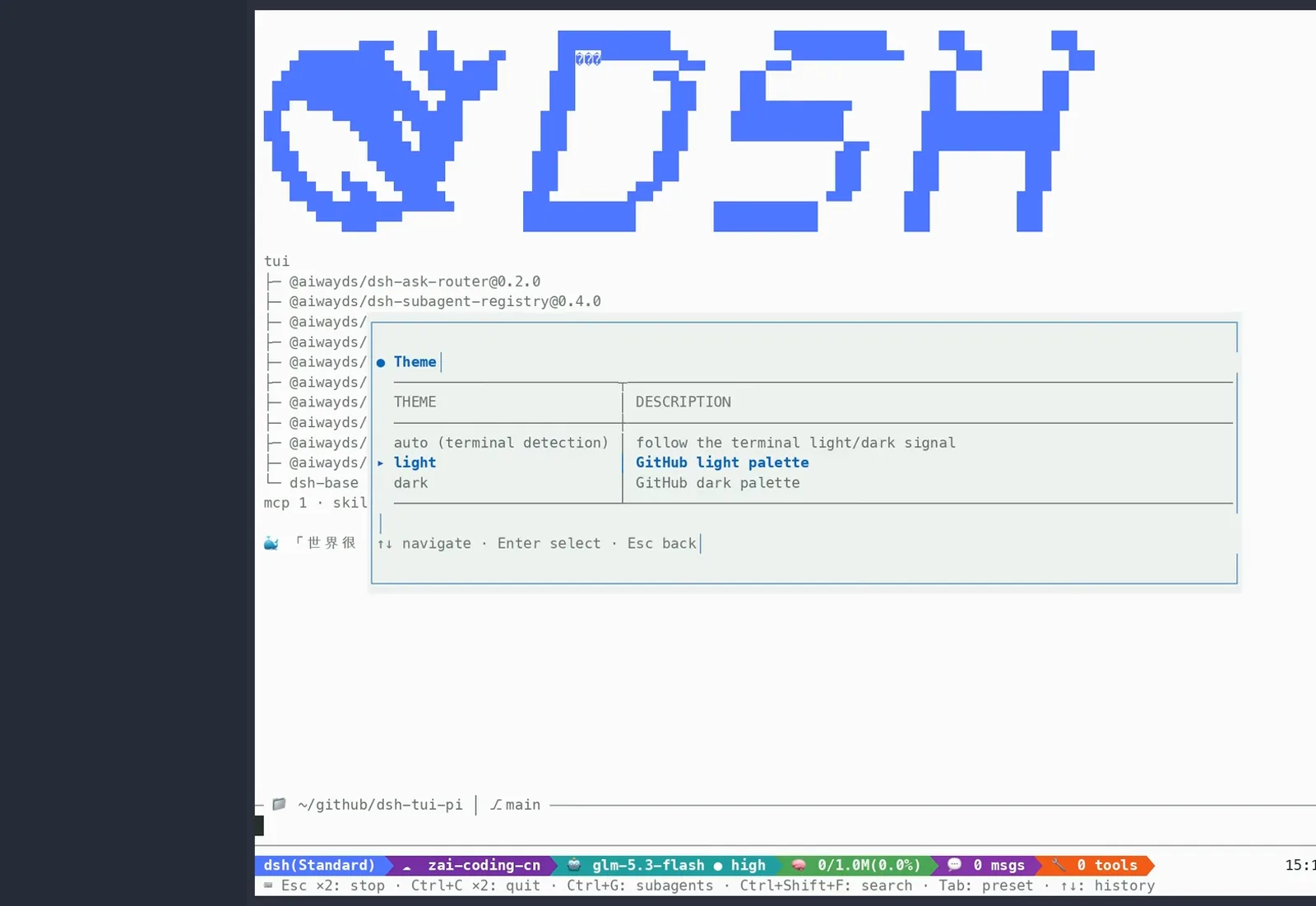
Task: Click the 0/1.0M(0.0%) context usage
Action: coord(869,865)
